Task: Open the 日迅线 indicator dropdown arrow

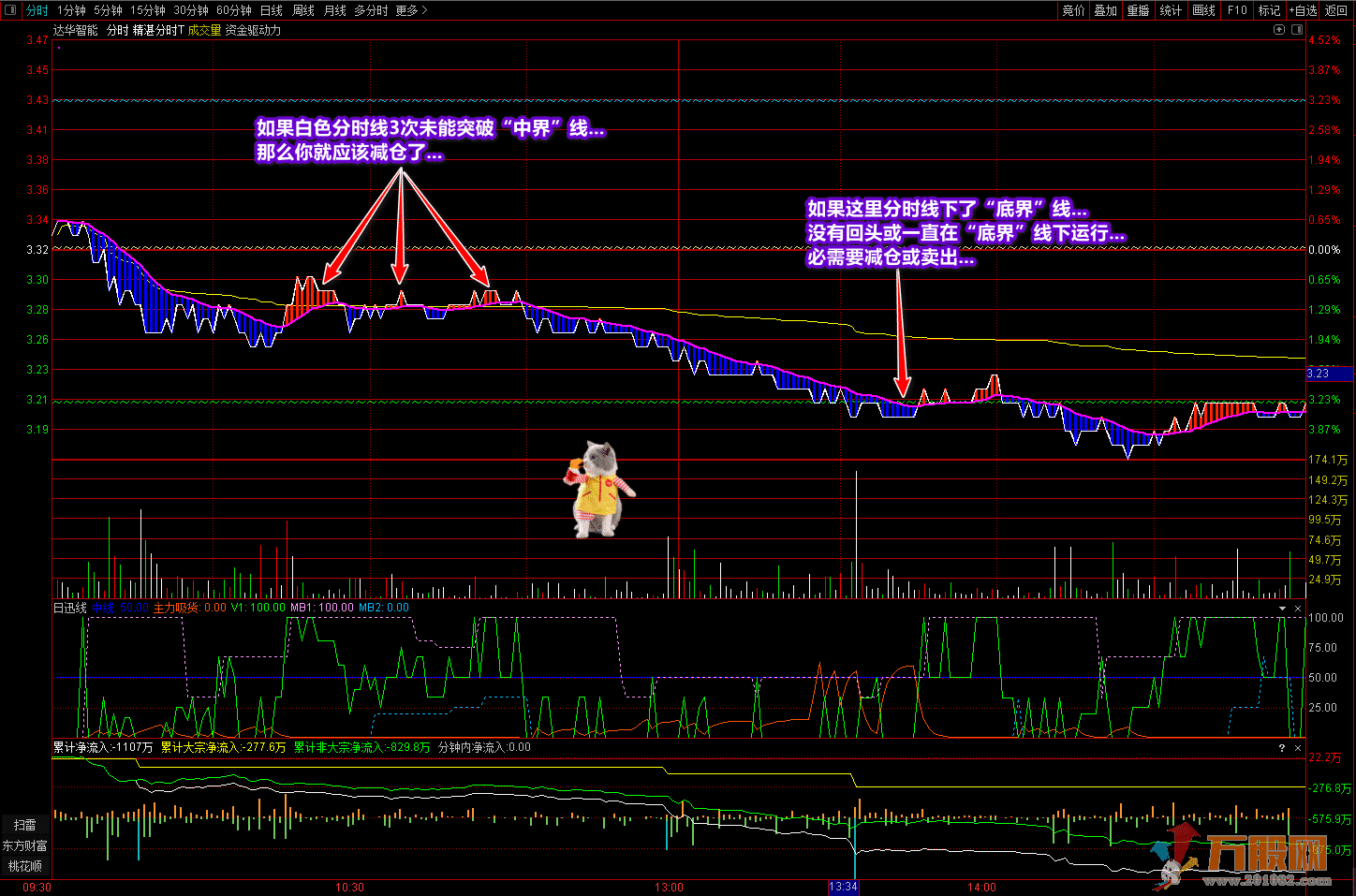Action: (x=1282, y=609)
